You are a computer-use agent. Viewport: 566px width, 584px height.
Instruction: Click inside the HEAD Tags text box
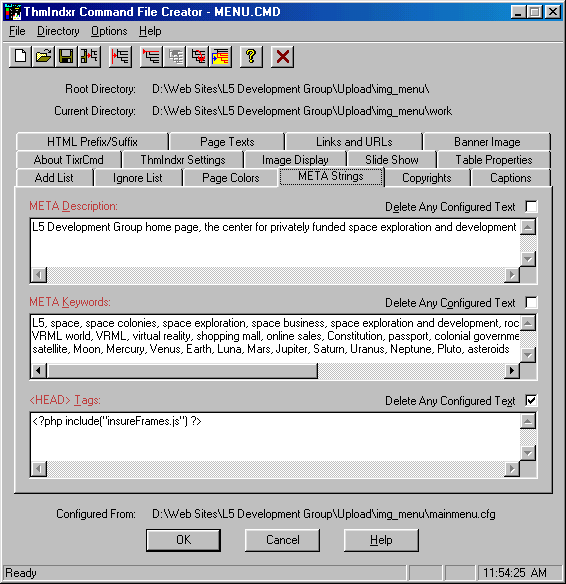coord(275,437)
